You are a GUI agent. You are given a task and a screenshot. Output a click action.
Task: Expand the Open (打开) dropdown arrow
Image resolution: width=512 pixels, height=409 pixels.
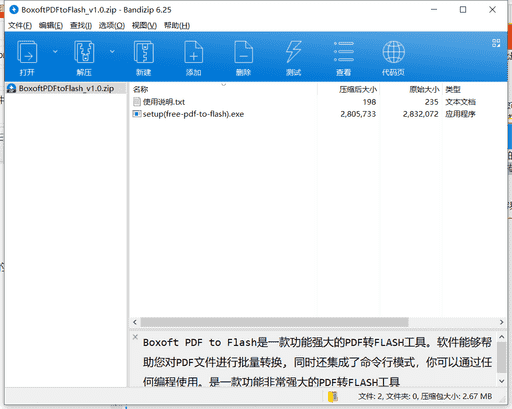tap(55, 51)
